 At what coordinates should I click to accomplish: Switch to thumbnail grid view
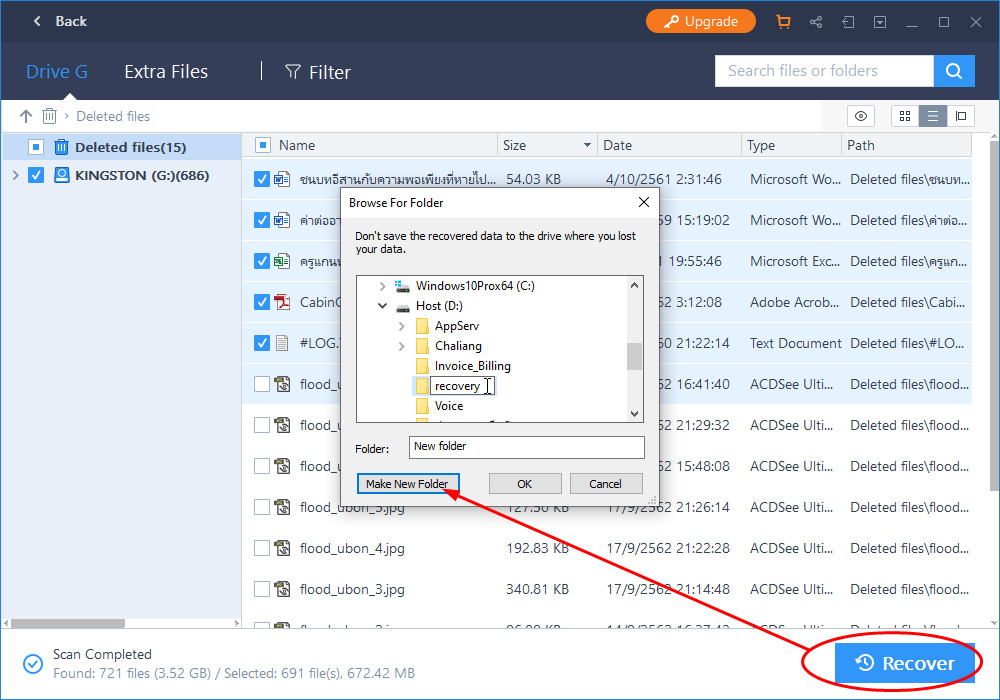pyautogui.click(x=904, y=116)
